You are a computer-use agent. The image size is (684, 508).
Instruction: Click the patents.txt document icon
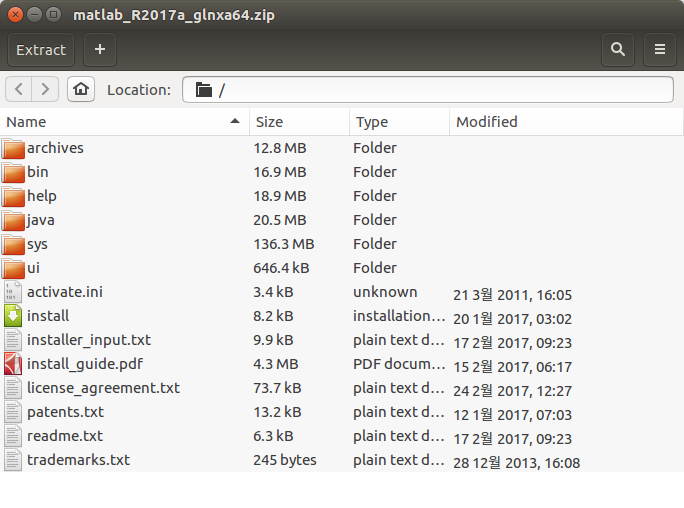click(13, 412)
